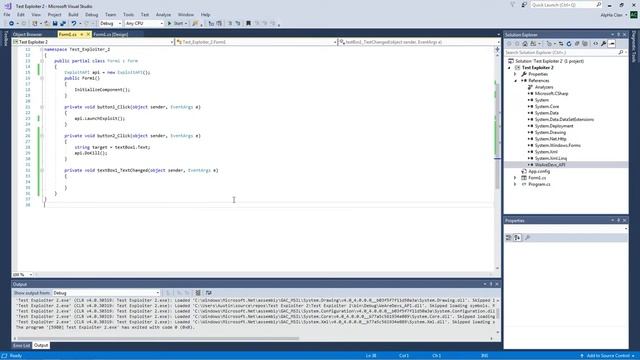Click the Open File toolbar icon
Viewport: 640px width, 360px height.
coord(47,24)
